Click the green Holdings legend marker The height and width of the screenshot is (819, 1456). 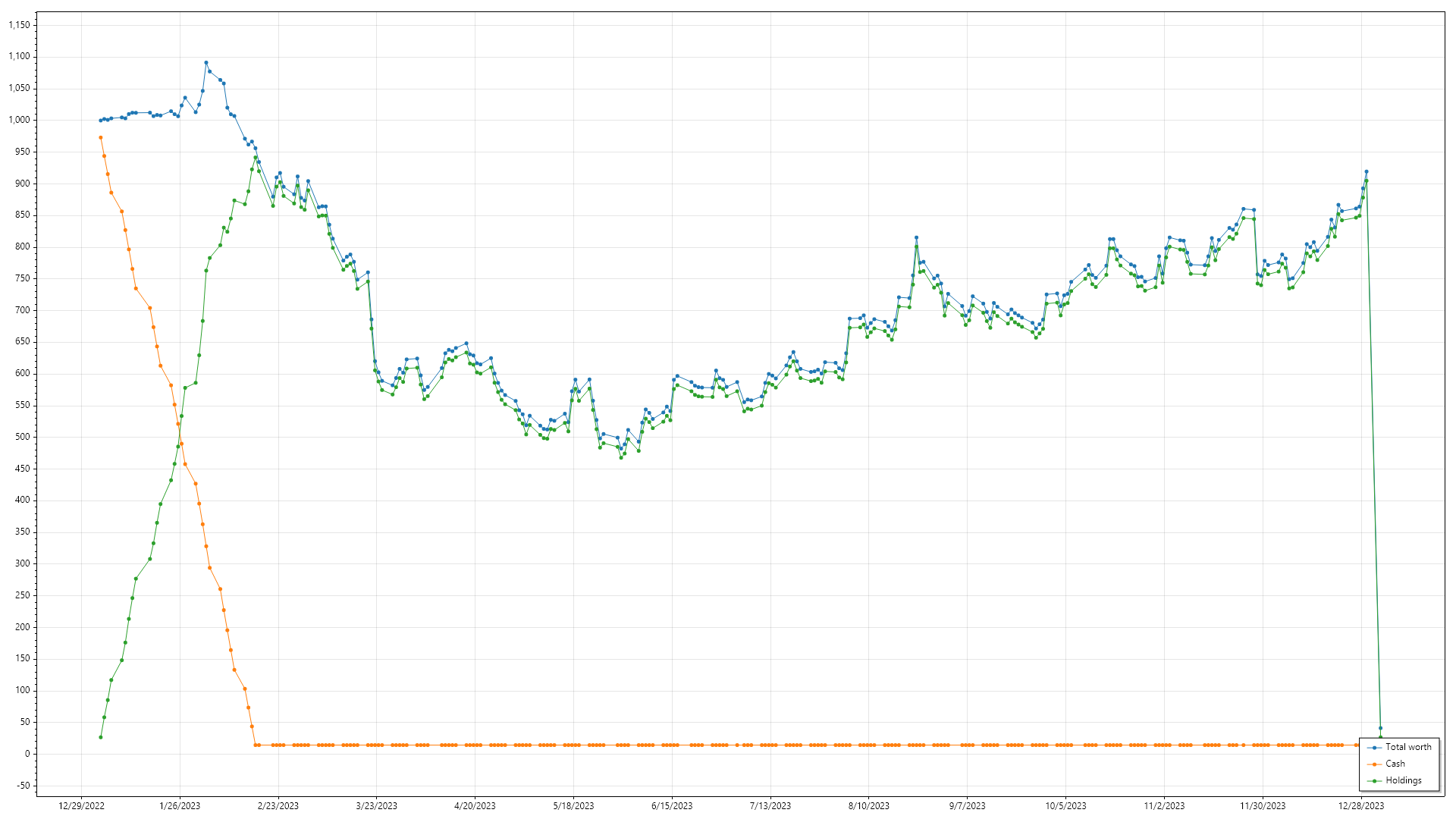1375,781
